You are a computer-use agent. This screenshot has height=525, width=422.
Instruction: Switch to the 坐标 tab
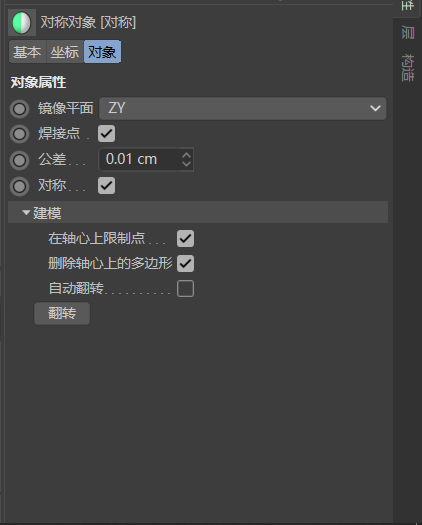(65, 52)
